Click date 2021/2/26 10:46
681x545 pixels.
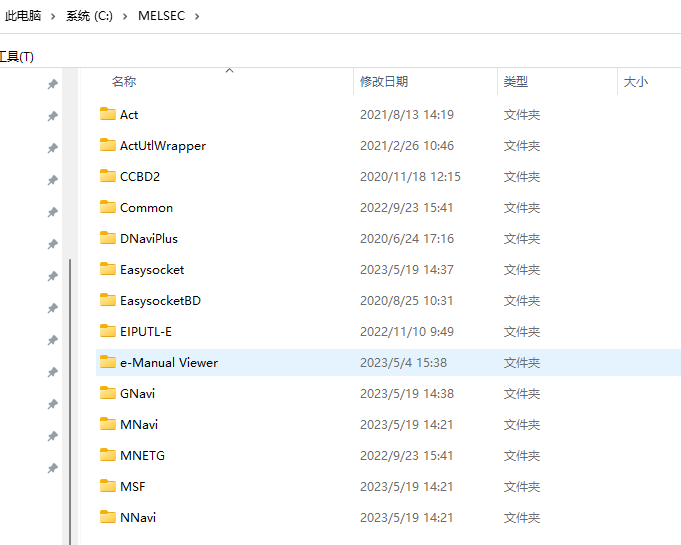[x=407, y=145]
